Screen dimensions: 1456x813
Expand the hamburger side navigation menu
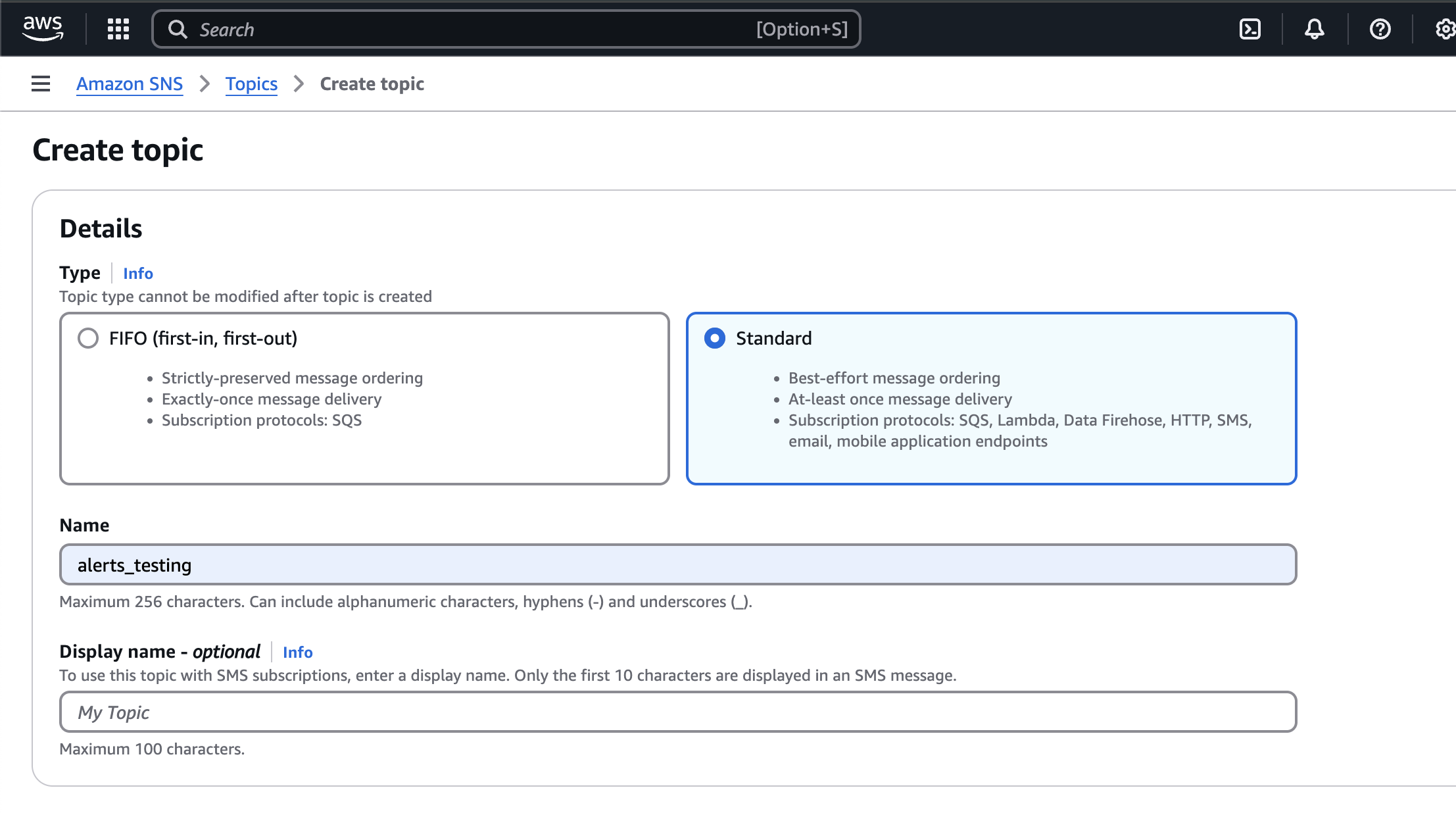pyautogui.click(x=41, y=84)
